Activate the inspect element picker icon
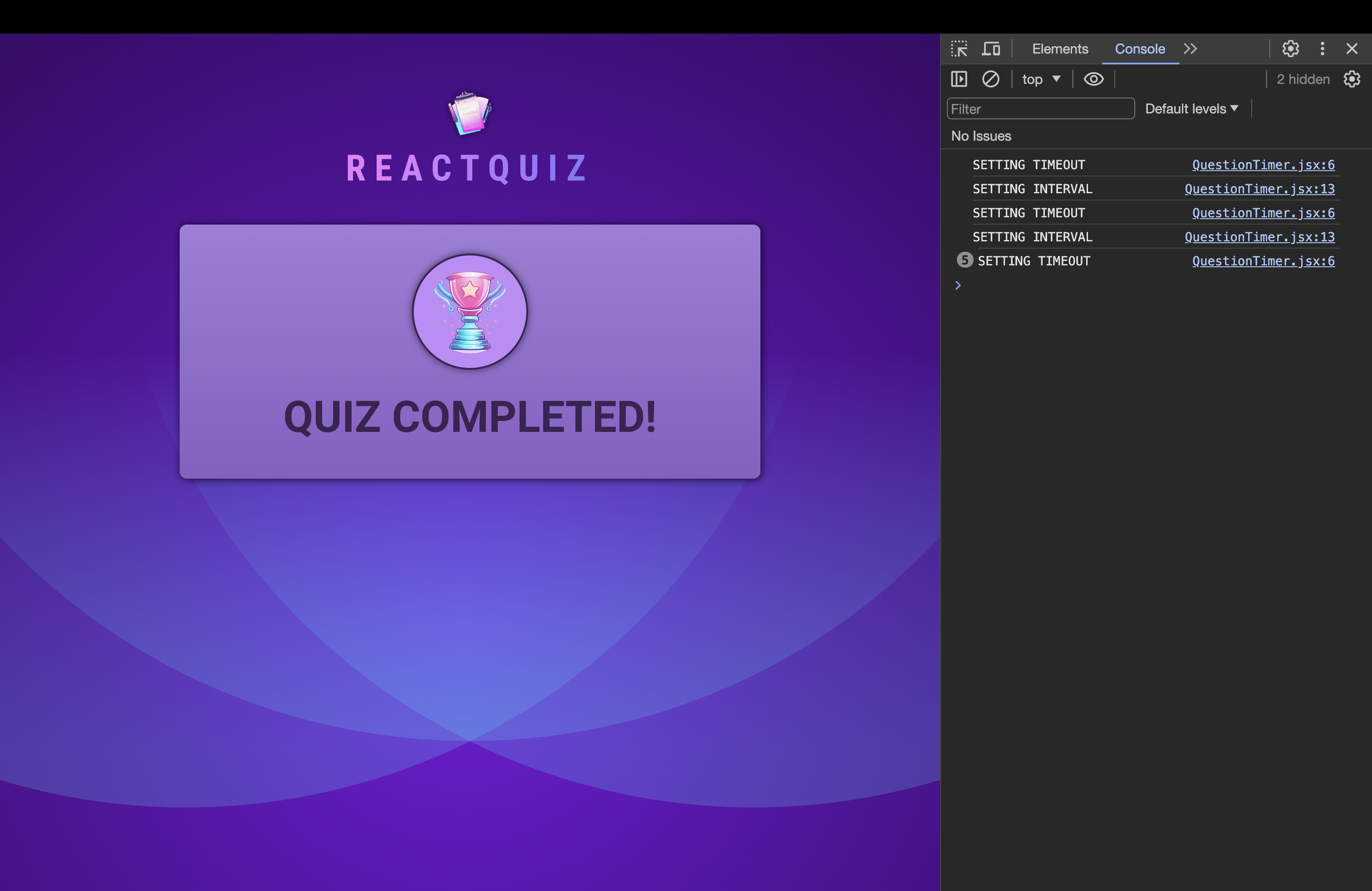 pos(959,49)
